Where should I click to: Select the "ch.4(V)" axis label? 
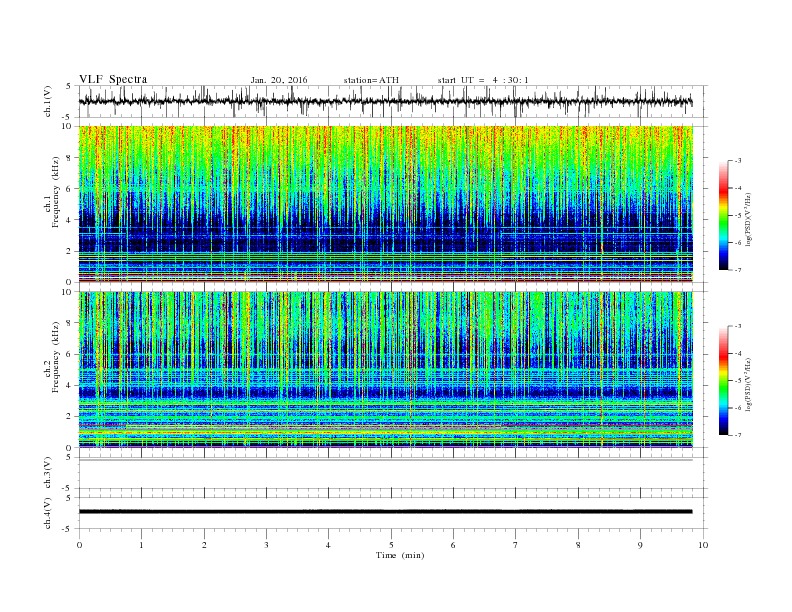[48, 513]
